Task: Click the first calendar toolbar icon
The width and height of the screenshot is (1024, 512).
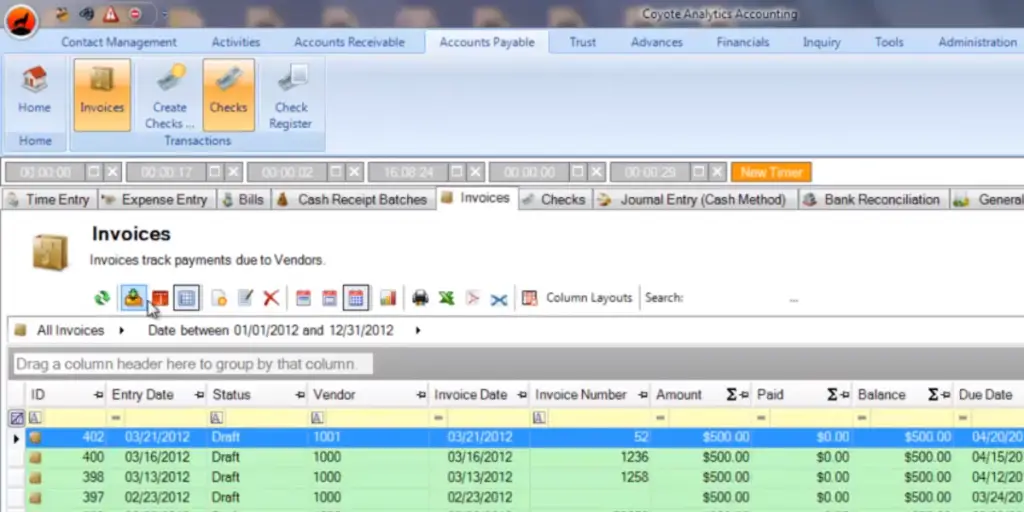Action: point(303,298)
